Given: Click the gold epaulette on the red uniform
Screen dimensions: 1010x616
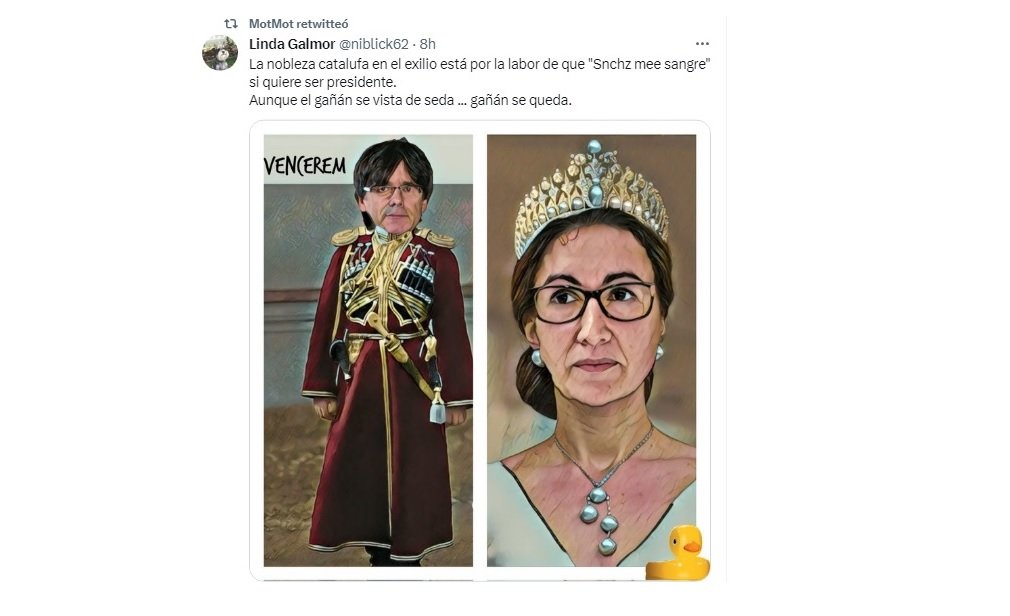Looking at the screenshot, I should (348, 235).
